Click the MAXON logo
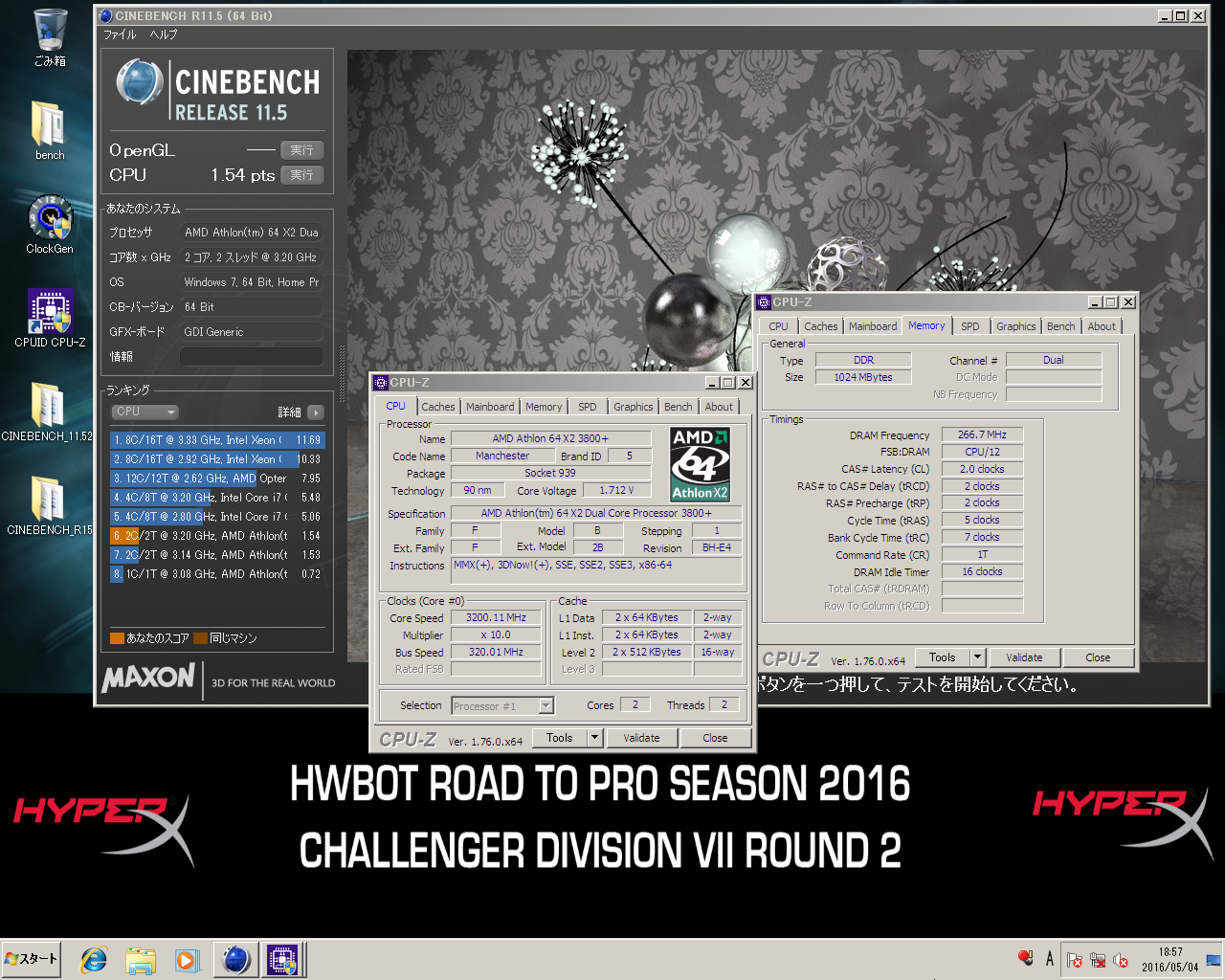 [x=148, y=679]
